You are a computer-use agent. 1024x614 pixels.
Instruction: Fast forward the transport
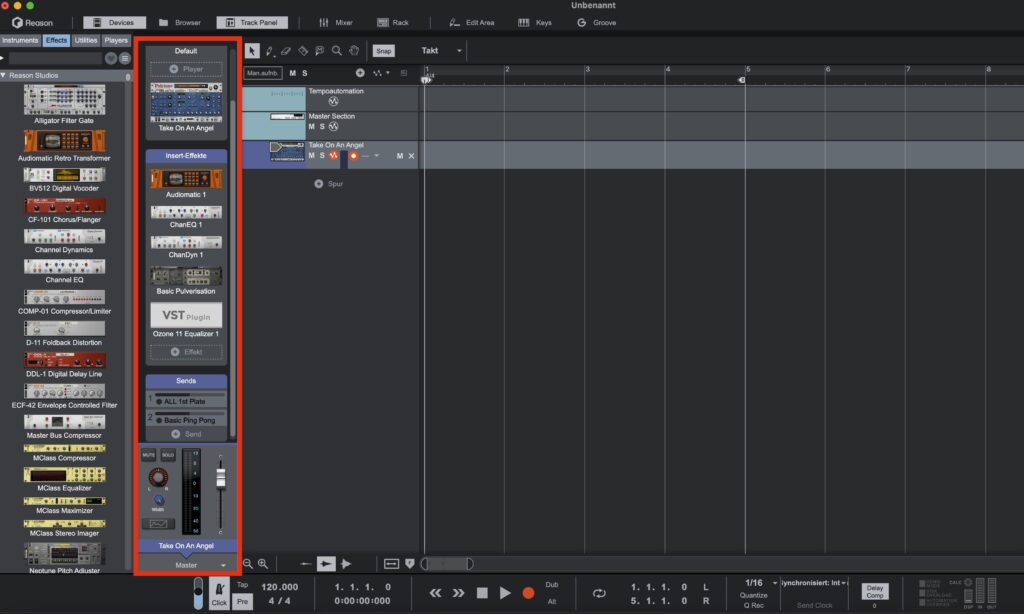(x=458, y=592)
